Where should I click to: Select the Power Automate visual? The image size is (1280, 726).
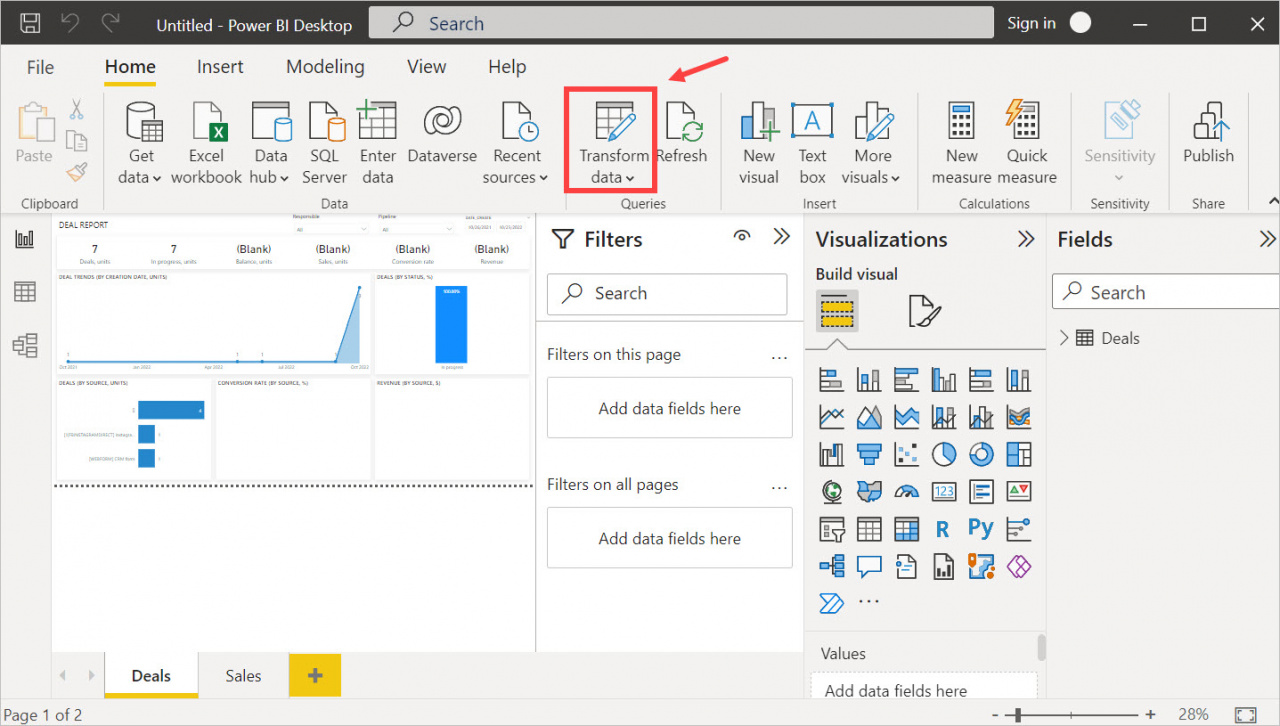(x=831, y=603)
